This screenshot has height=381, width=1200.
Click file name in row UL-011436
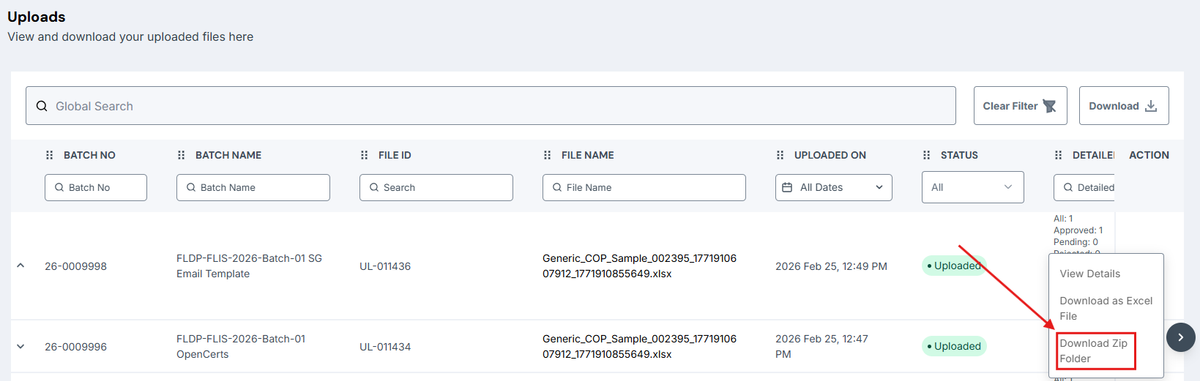tap(641, 266)
